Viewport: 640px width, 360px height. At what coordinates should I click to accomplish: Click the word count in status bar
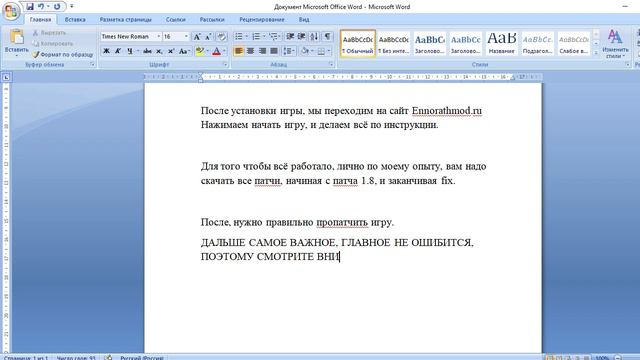click(76, 358)
